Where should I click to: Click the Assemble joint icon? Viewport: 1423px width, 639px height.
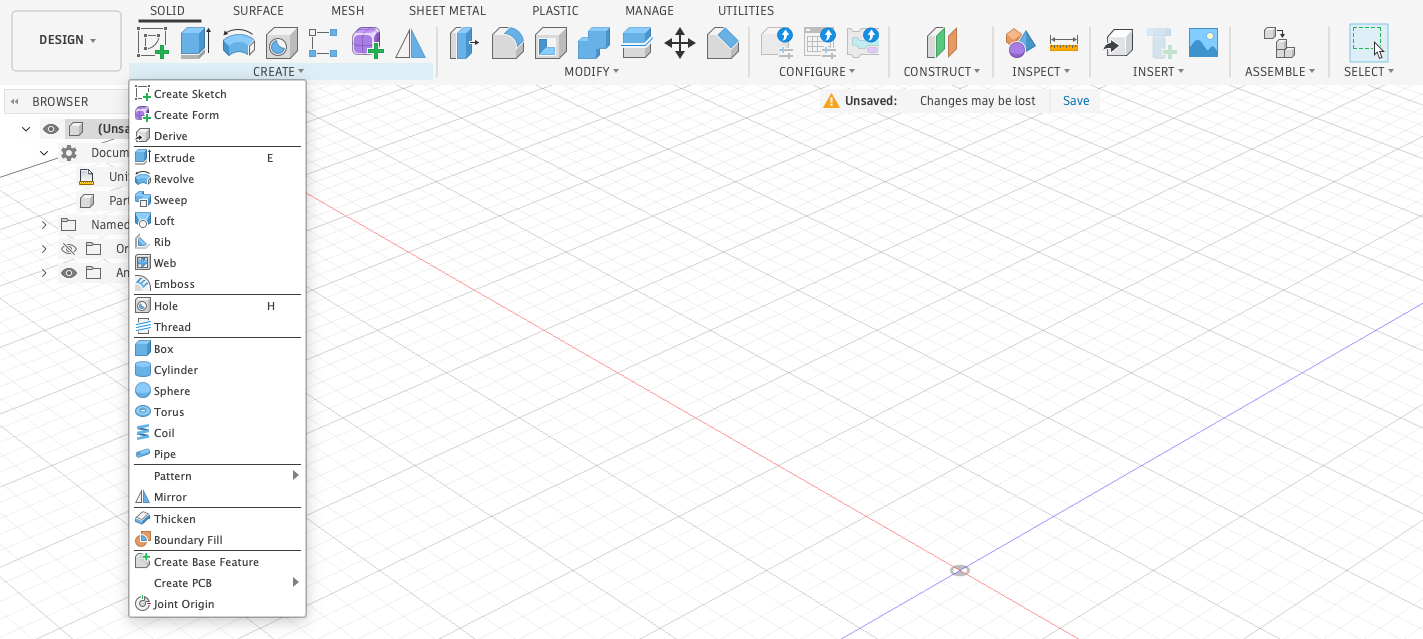[x=1279, y=42]
